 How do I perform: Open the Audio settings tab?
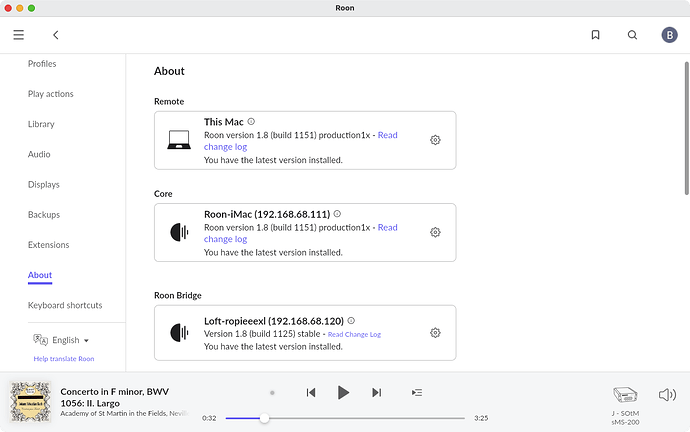39,154
